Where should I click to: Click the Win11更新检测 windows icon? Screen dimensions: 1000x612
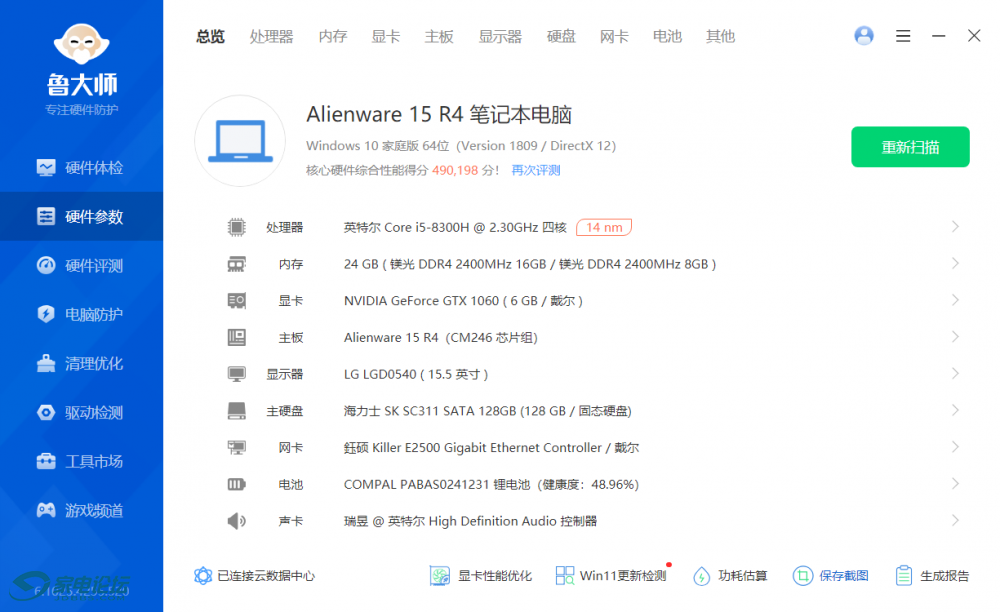point(564,576)
